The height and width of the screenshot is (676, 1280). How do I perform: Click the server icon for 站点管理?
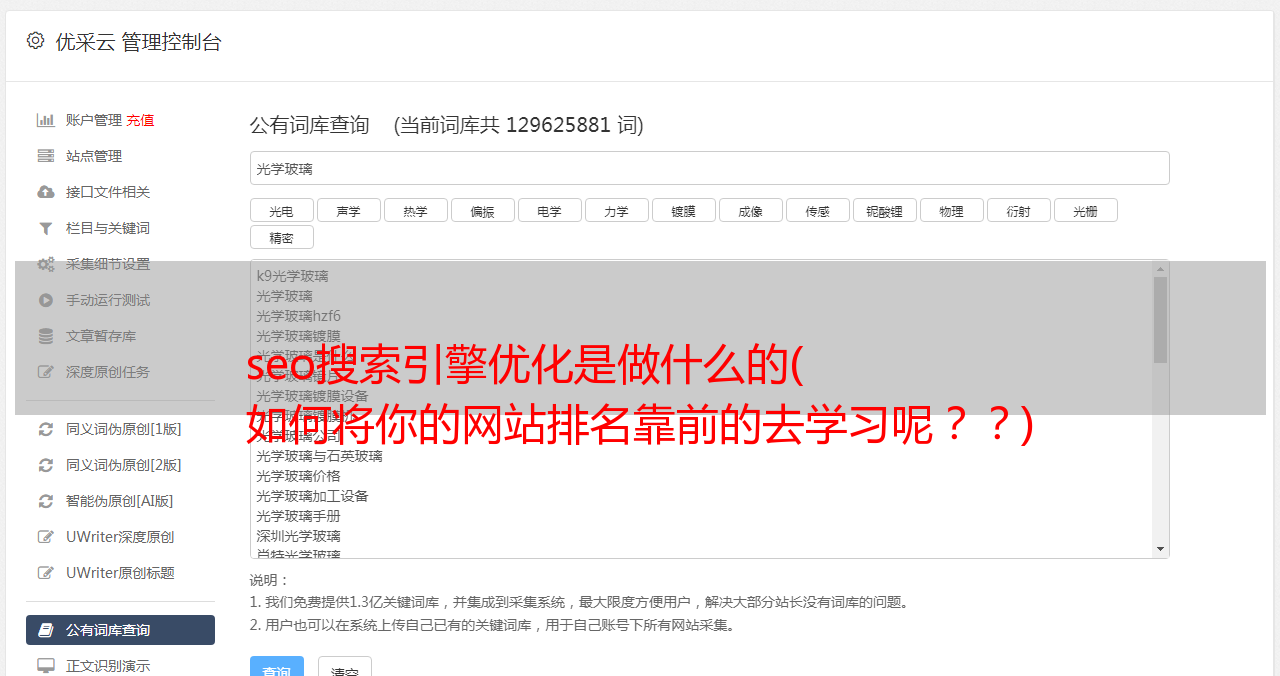tap(45, 156)
